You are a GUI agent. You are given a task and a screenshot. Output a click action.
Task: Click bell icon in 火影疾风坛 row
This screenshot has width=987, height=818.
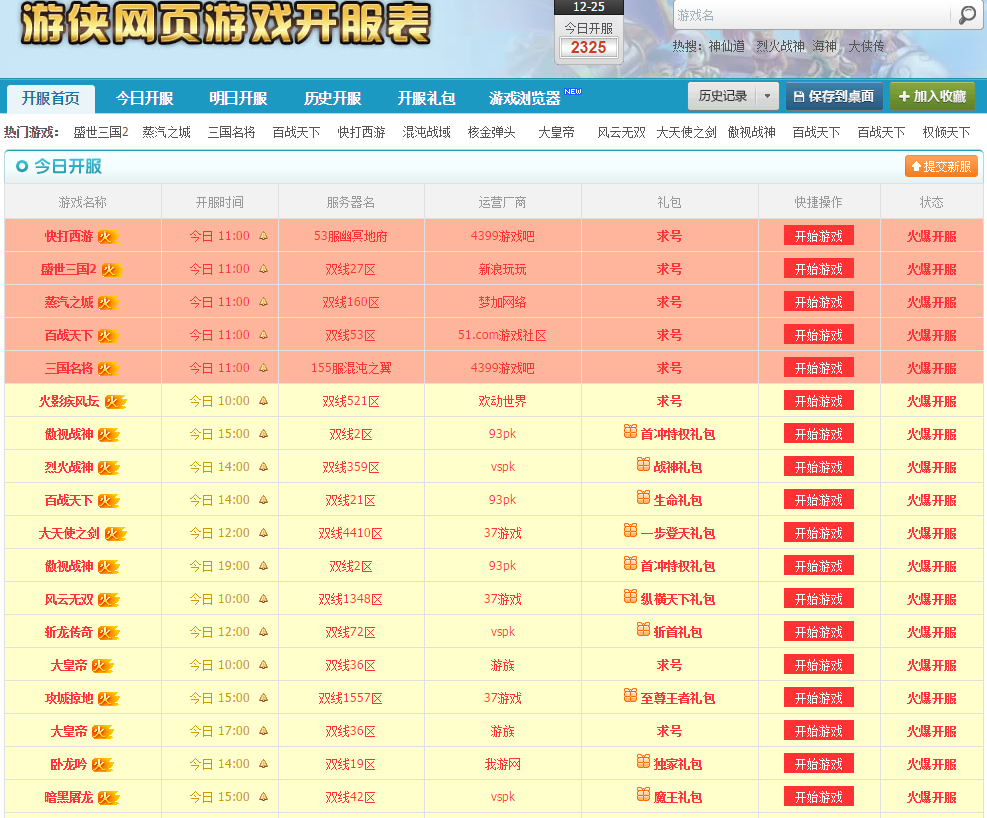point(263,401)
